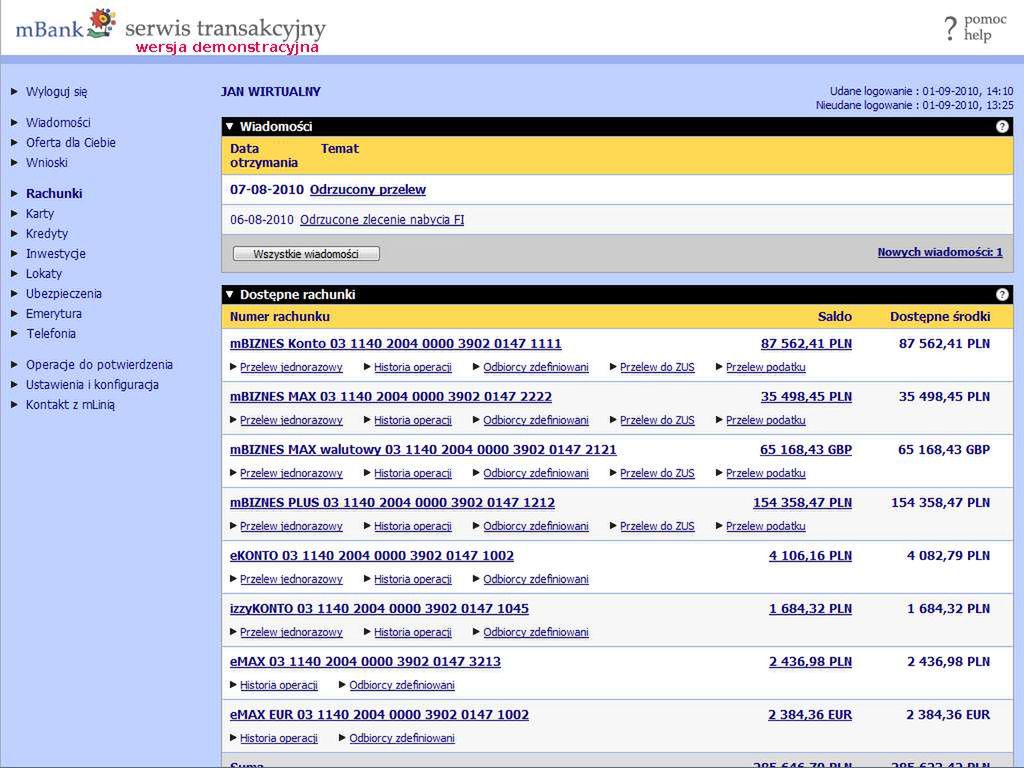1024x768 pixels.
Task: Click the 35 498,45 PLN saldo link
Action: point(806,396)
